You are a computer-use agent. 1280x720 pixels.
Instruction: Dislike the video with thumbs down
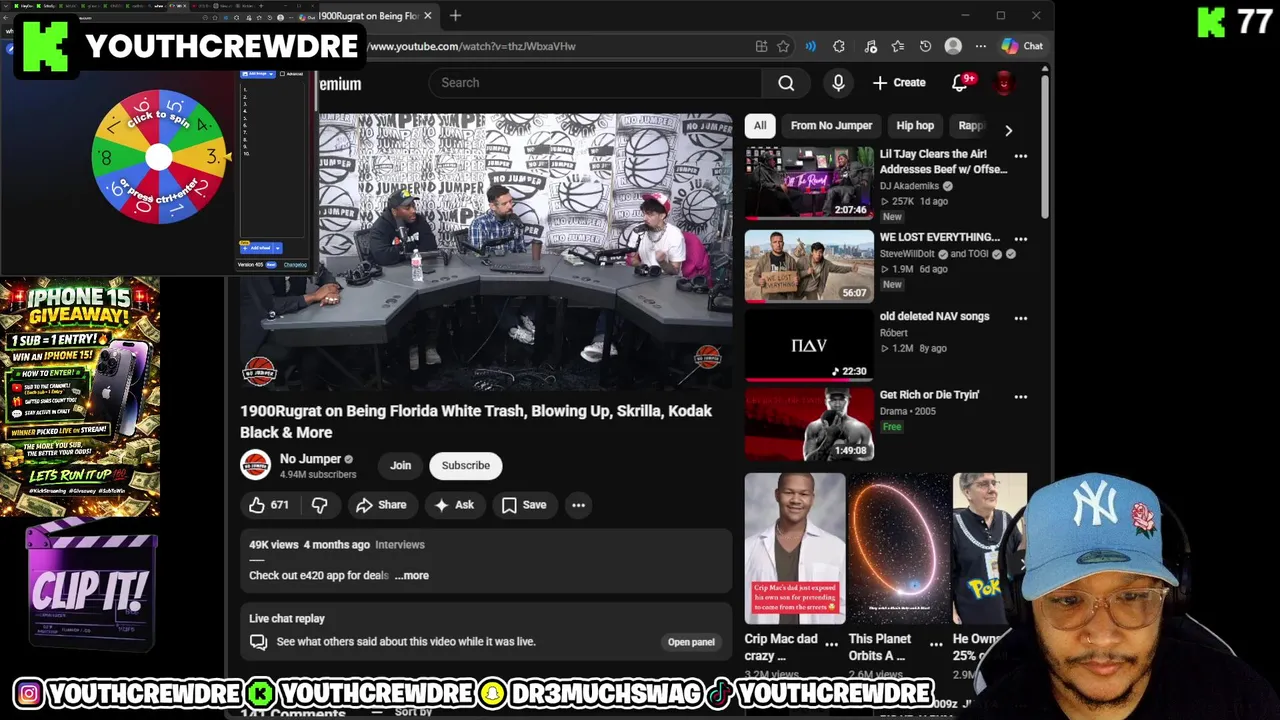point(320,505)
